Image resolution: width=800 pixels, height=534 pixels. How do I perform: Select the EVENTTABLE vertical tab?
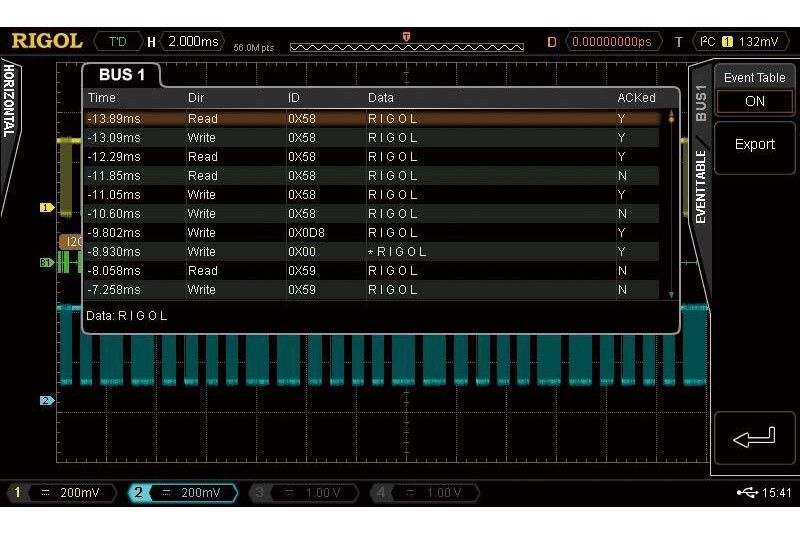click(700, 187)
